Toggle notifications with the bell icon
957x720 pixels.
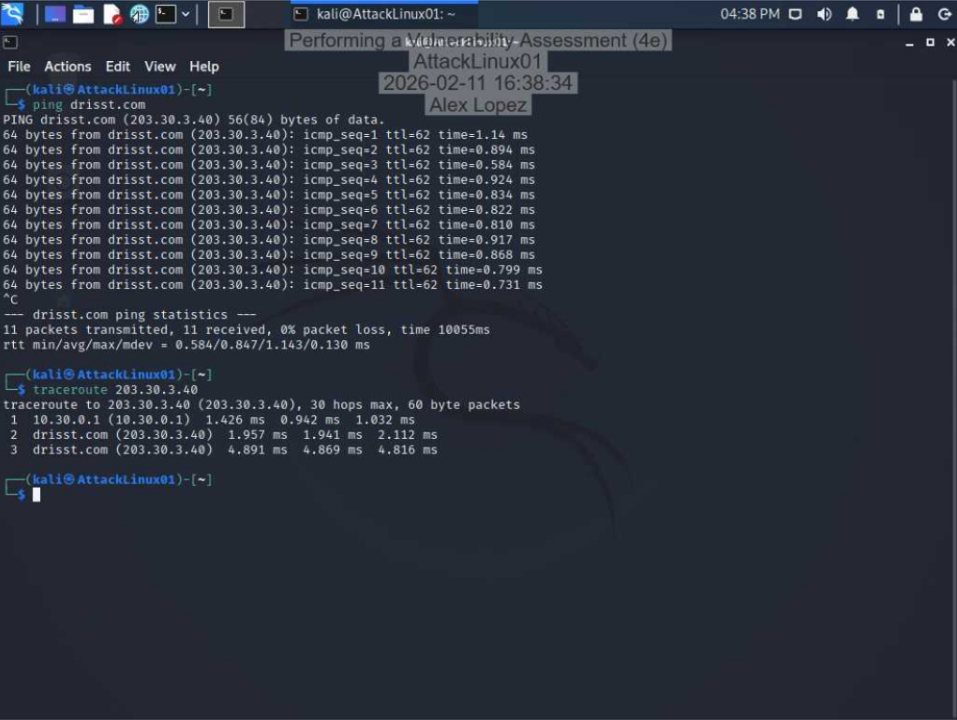tap(852, 14)
